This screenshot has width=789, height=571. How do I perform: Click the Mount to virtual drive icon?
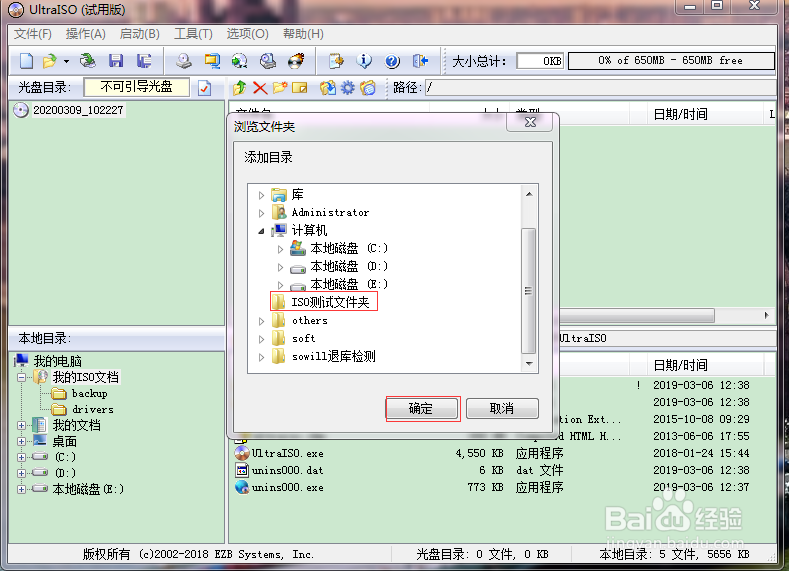point(268,61)
